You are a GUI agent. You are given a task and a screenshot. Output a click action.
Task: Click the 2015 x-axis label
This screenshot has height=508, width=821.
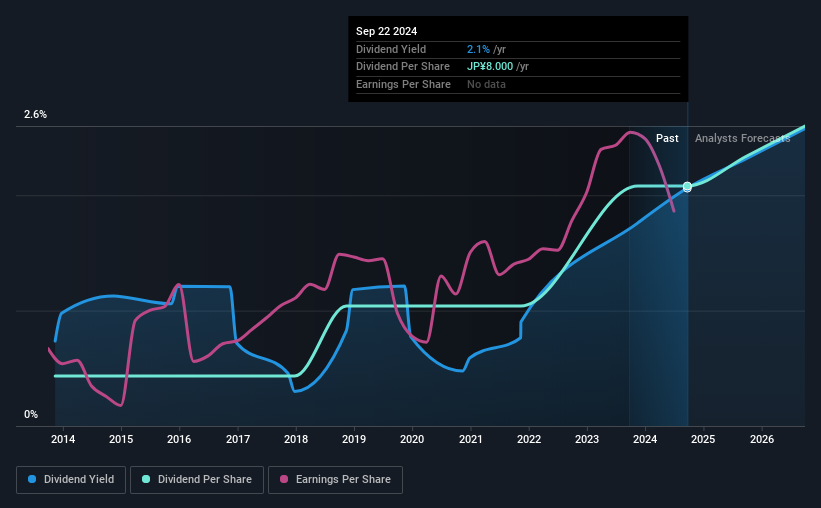click(x=121, y=439)
